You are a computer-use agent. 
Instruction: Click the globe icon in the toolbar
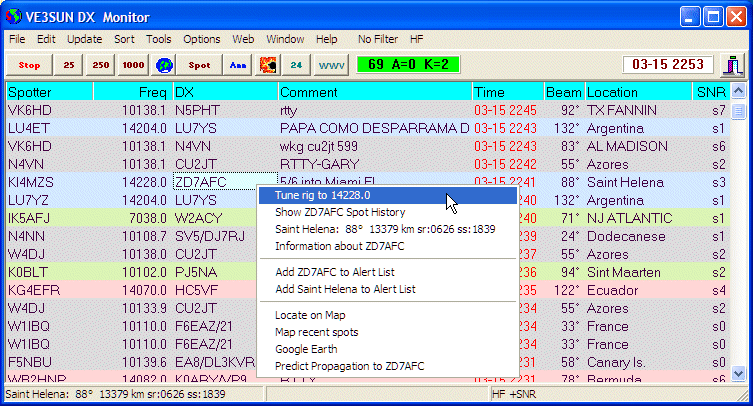(x=164, y=65)
